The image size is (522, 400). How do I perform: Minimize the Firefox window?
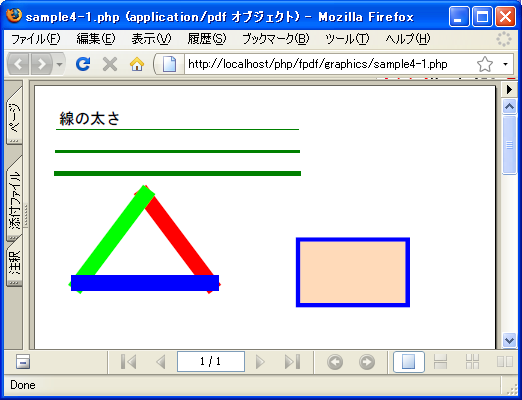[459, 16]
